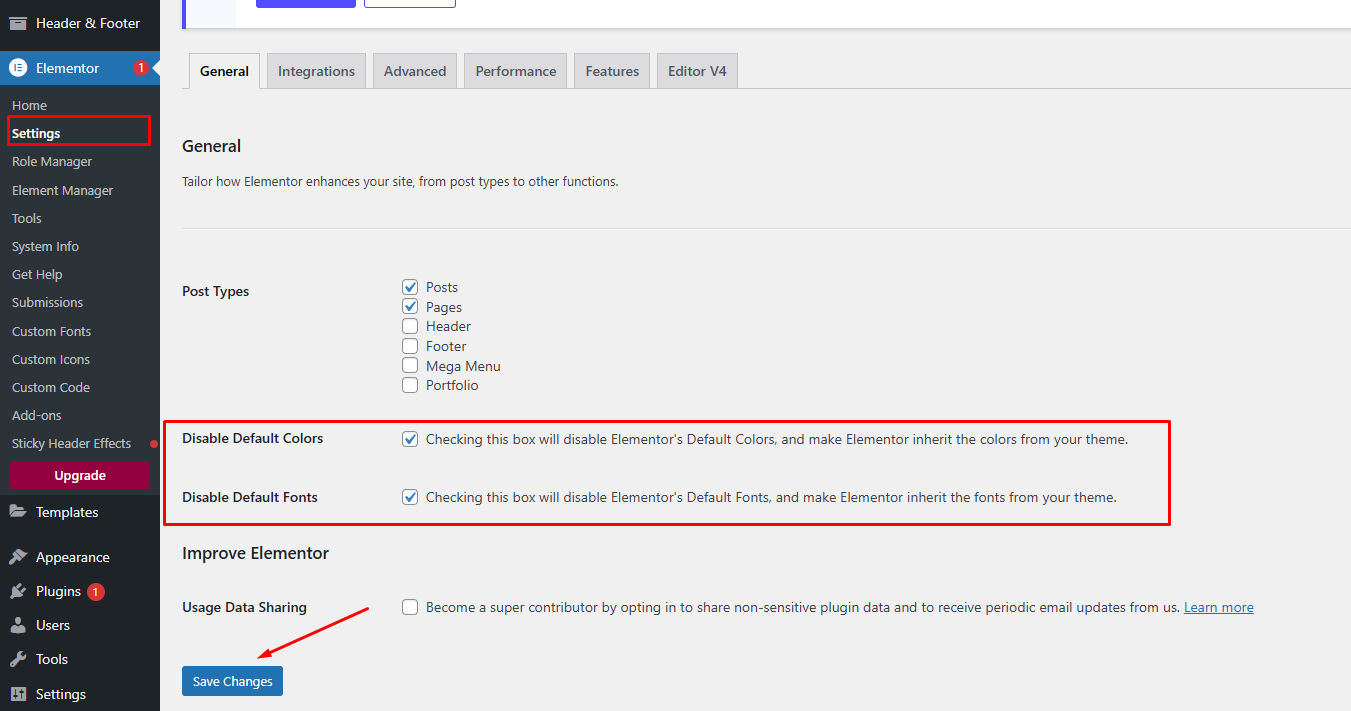Enable the Footer post type checkbox

[410, 346]
